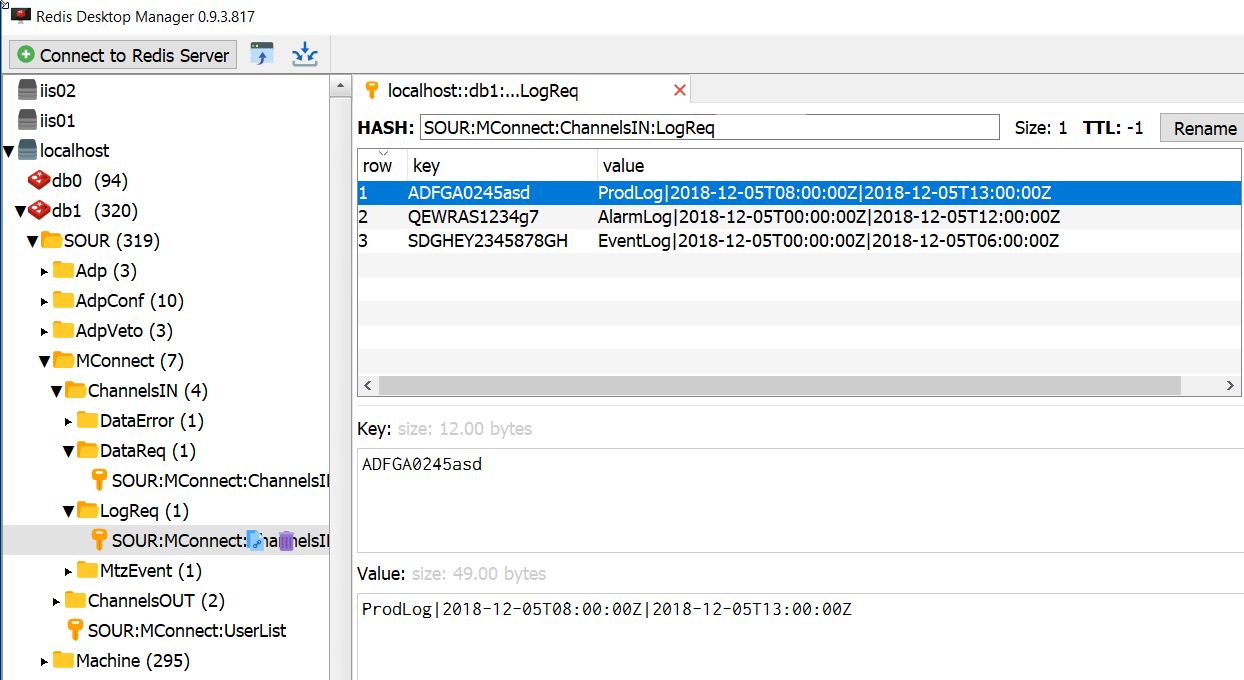Click the value column header
Viewport: 1244px width, 680px height.
pyautogui.click(x=920, y=165)
